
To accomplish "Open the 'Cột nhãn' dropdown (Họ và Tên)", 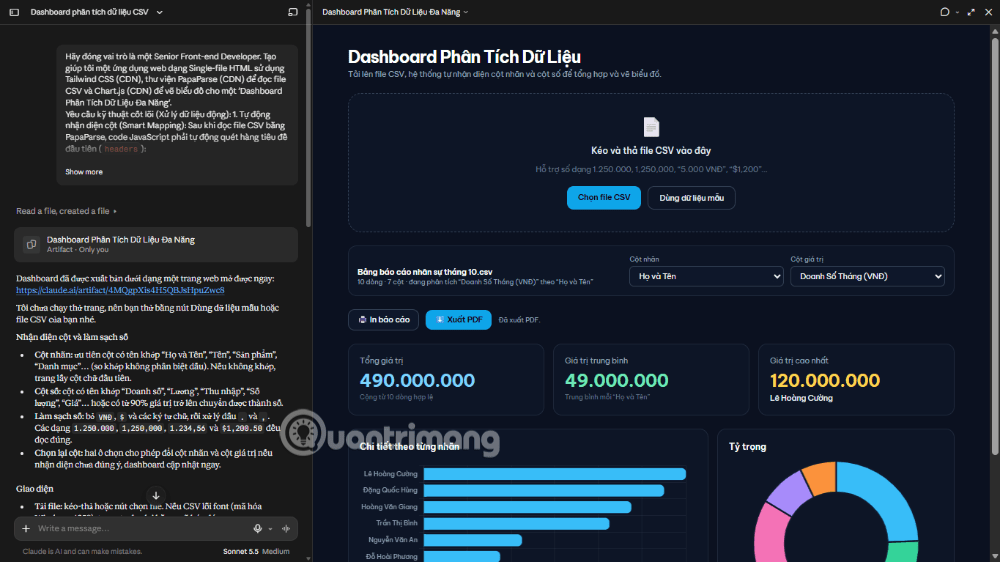I will tap(706, 276).
